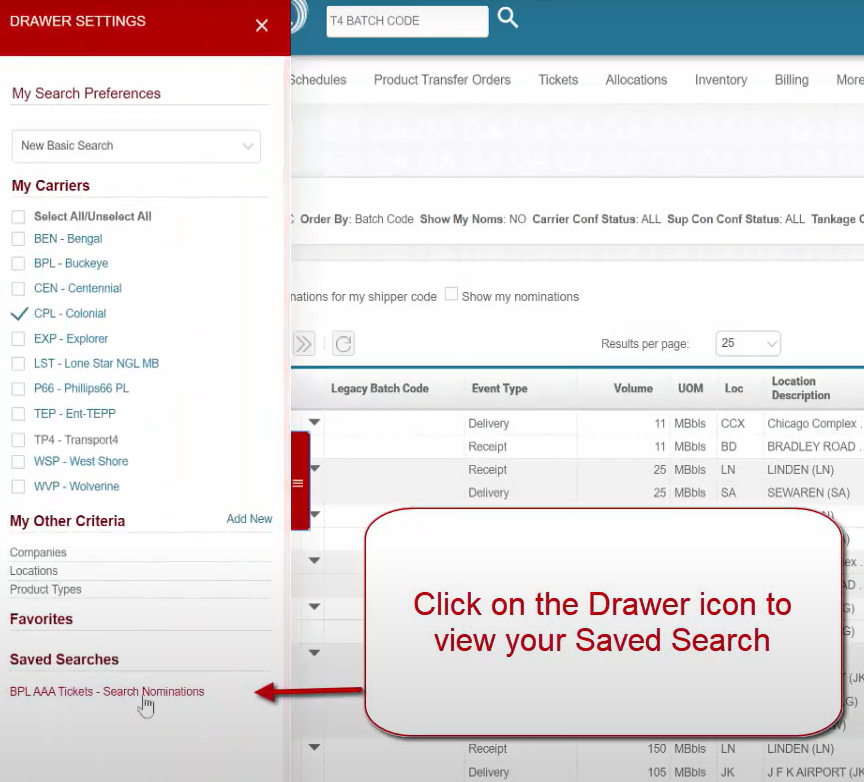864x782 pixels.
Task: Select the Inventory menu item
Action: tap(720, 80)
